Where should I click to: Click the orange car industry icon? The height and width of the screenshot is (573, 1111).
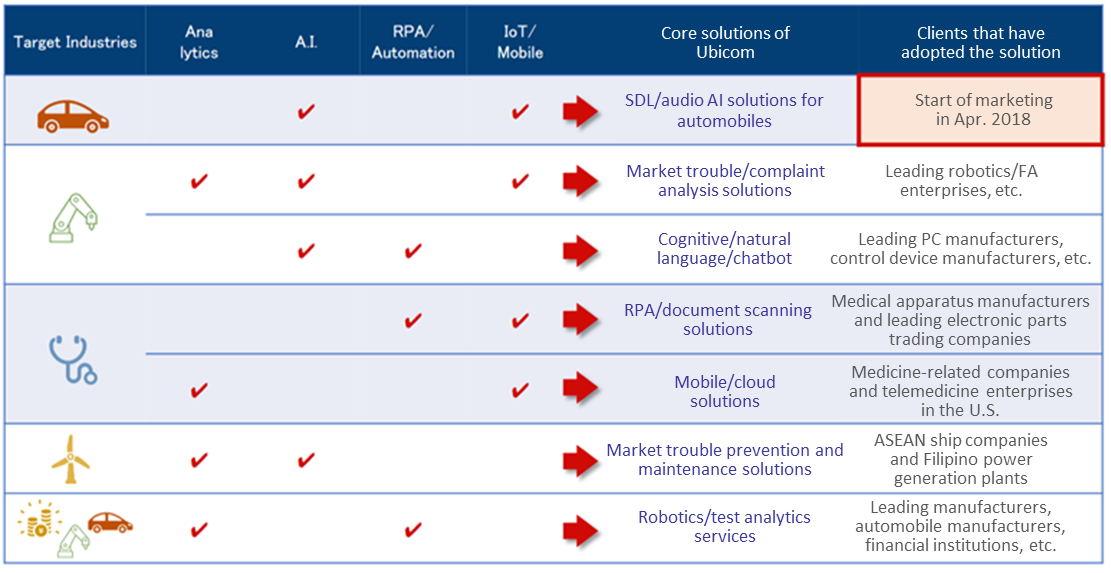[x=73, y=116]
